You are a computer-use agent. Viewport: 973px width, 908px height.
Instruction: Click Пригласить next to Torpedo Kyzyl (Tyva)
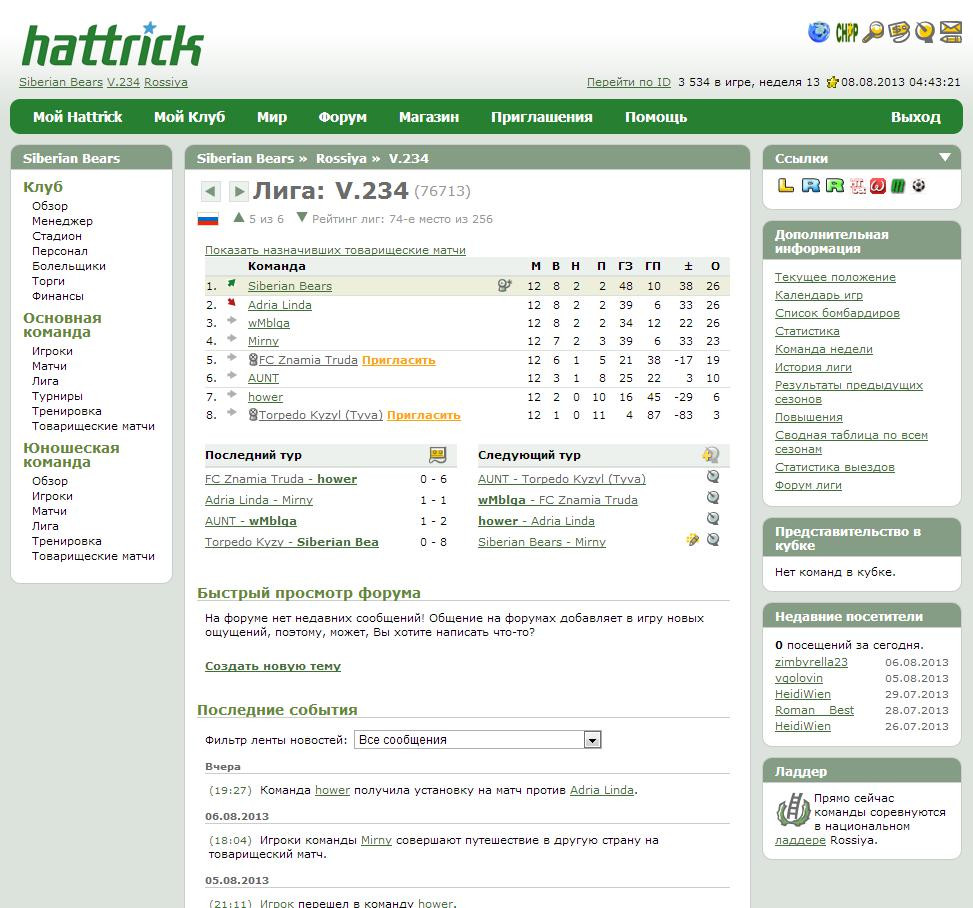[x=424, y=415]
